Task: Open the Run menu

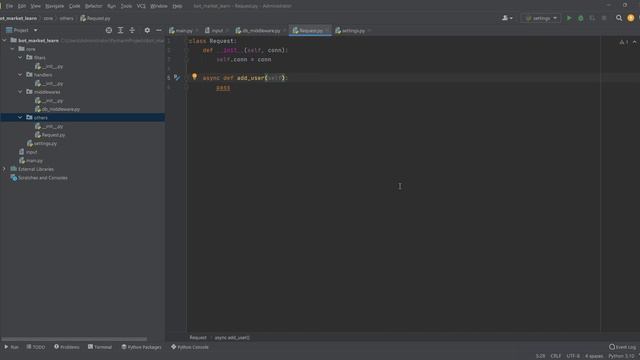Action: tap(111, 6)
